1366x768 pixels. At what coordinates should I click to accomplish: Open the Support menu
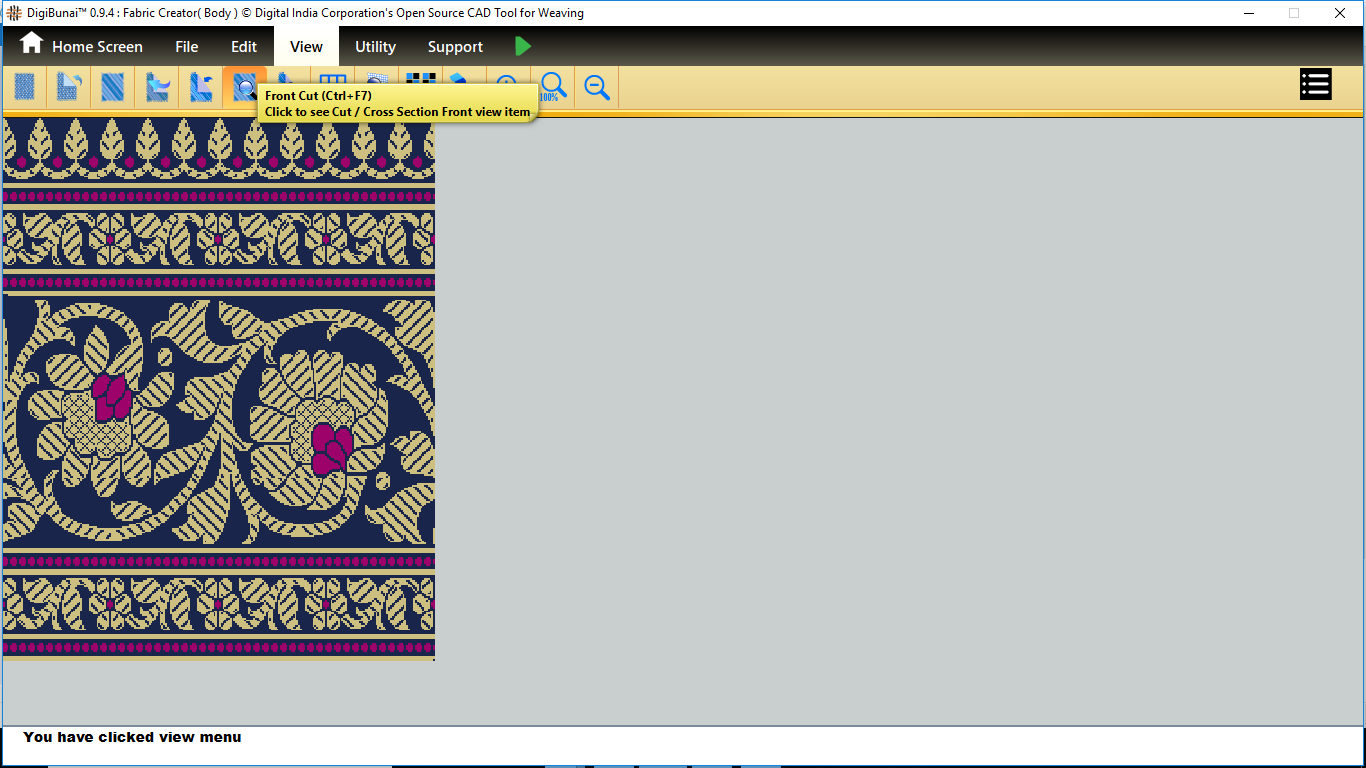click(455, 47)
